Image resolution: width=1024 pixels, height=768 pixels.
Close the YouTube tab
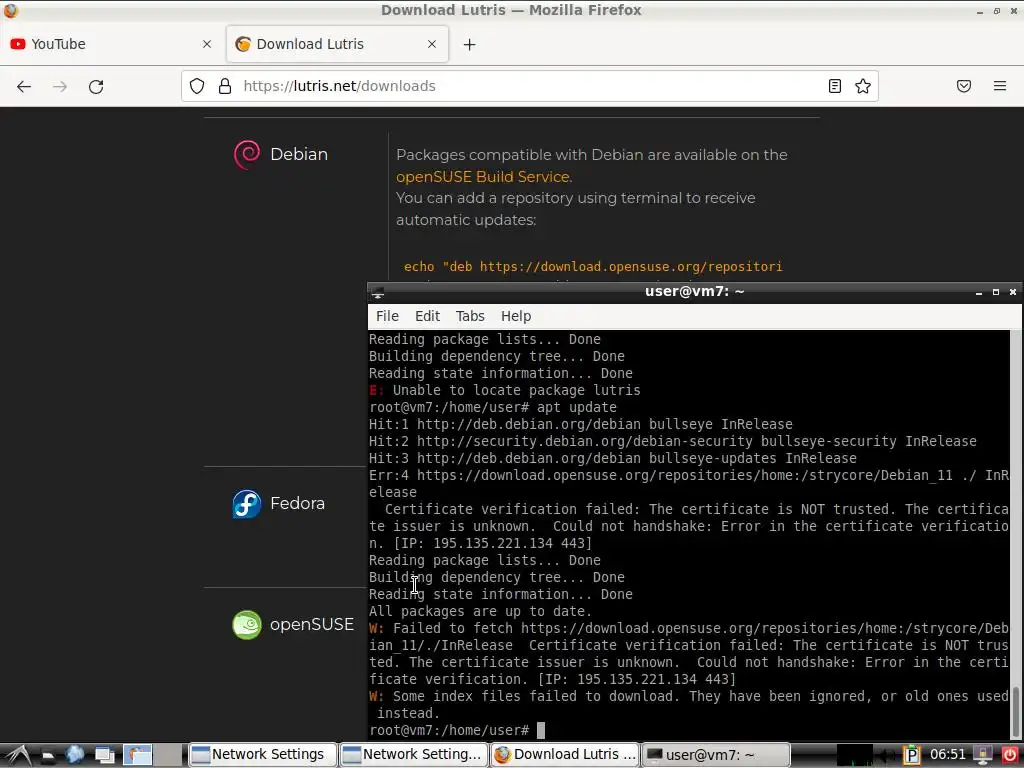(207, 44)
